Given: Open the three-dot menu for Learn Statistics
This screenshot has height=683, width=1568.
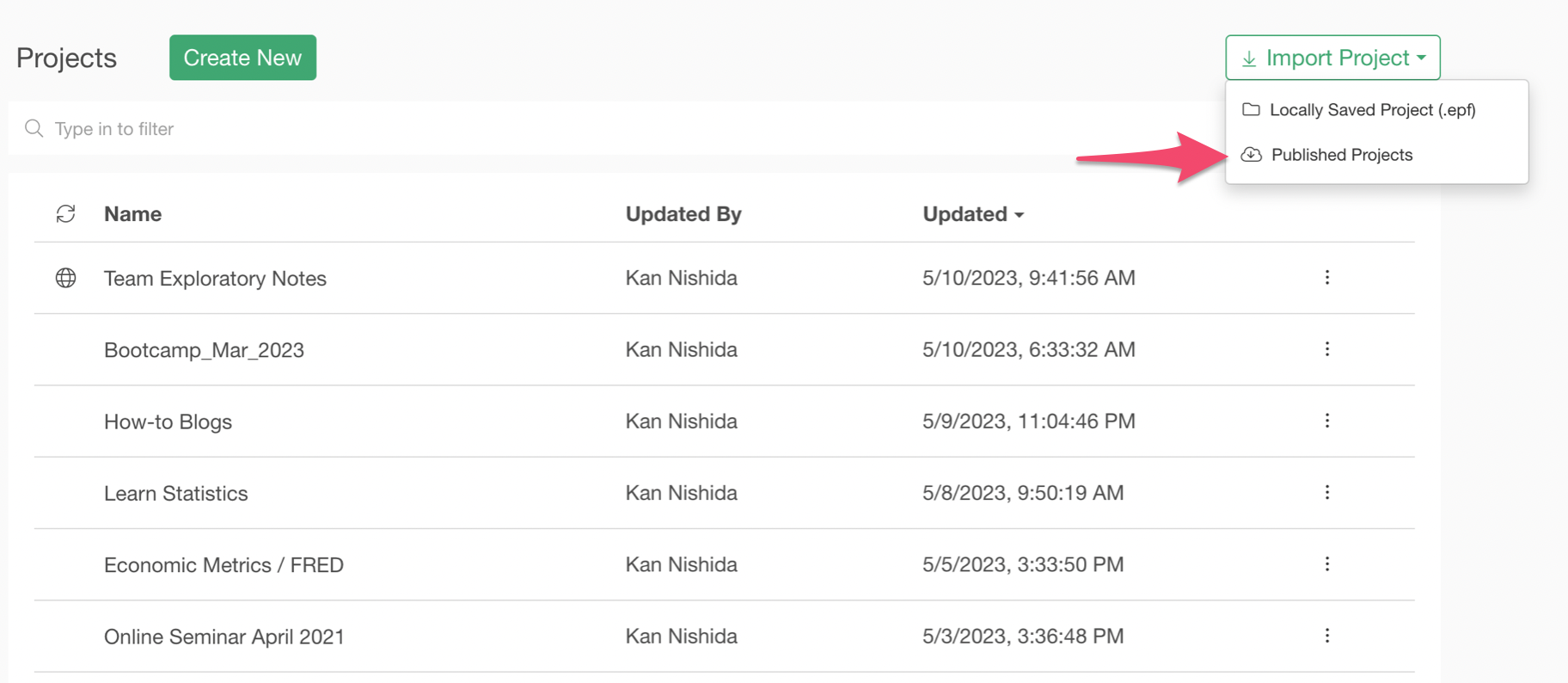Looking at the screenshot, I should pos(1327,492).
